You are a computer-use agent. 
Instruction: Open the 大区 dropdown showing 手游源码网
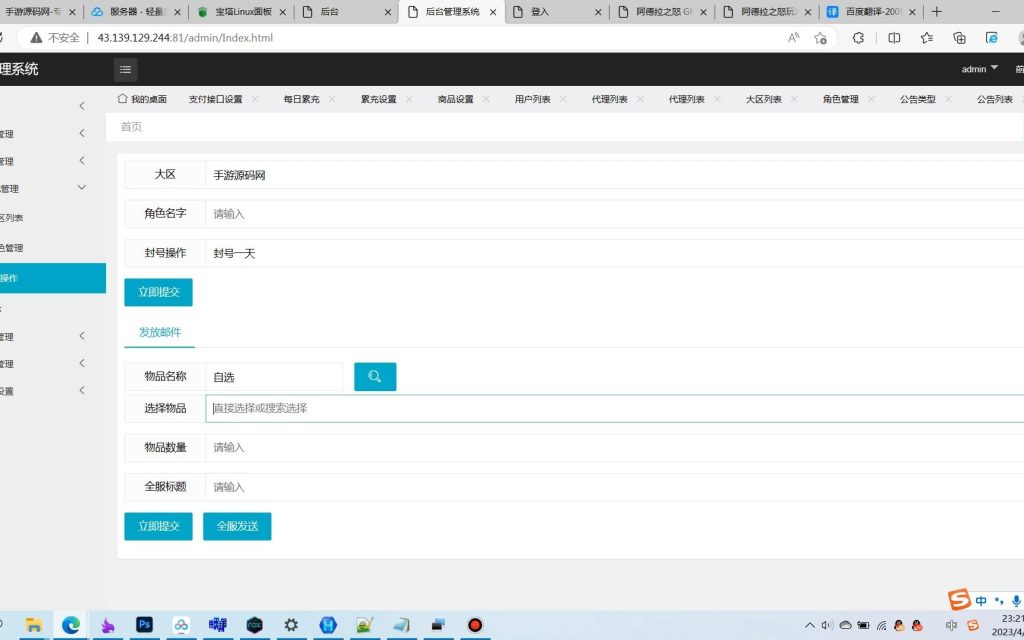point(610,175)
